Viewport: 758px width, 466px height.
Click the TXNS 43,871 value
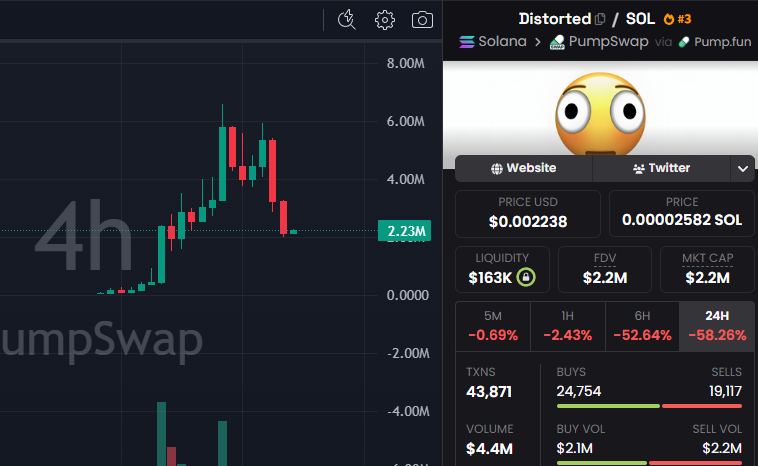[x=489, y=392]
